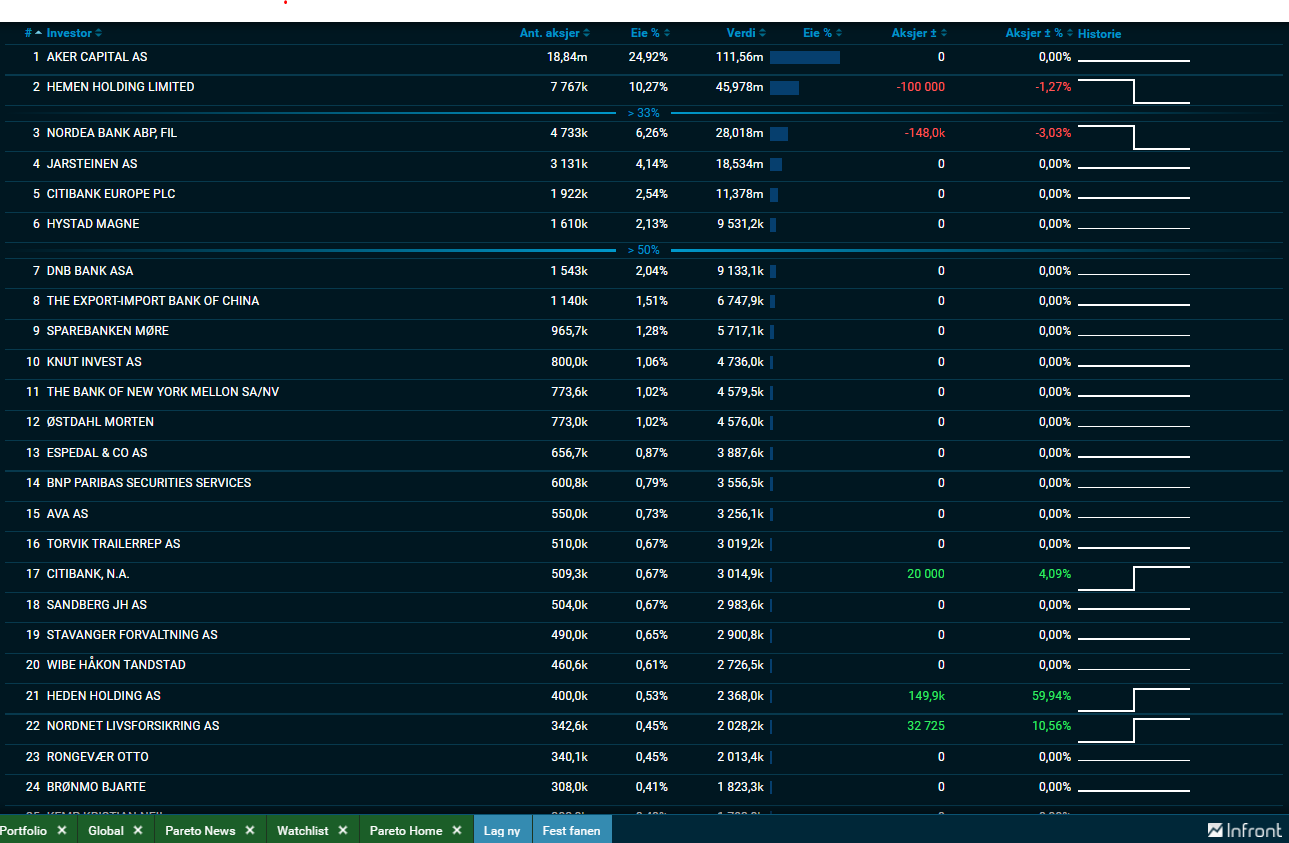Select NORDEA BANK ABP, FIL investor
Image resolution: width=1289 pixels, height=843 pixels.
(112, 132)
